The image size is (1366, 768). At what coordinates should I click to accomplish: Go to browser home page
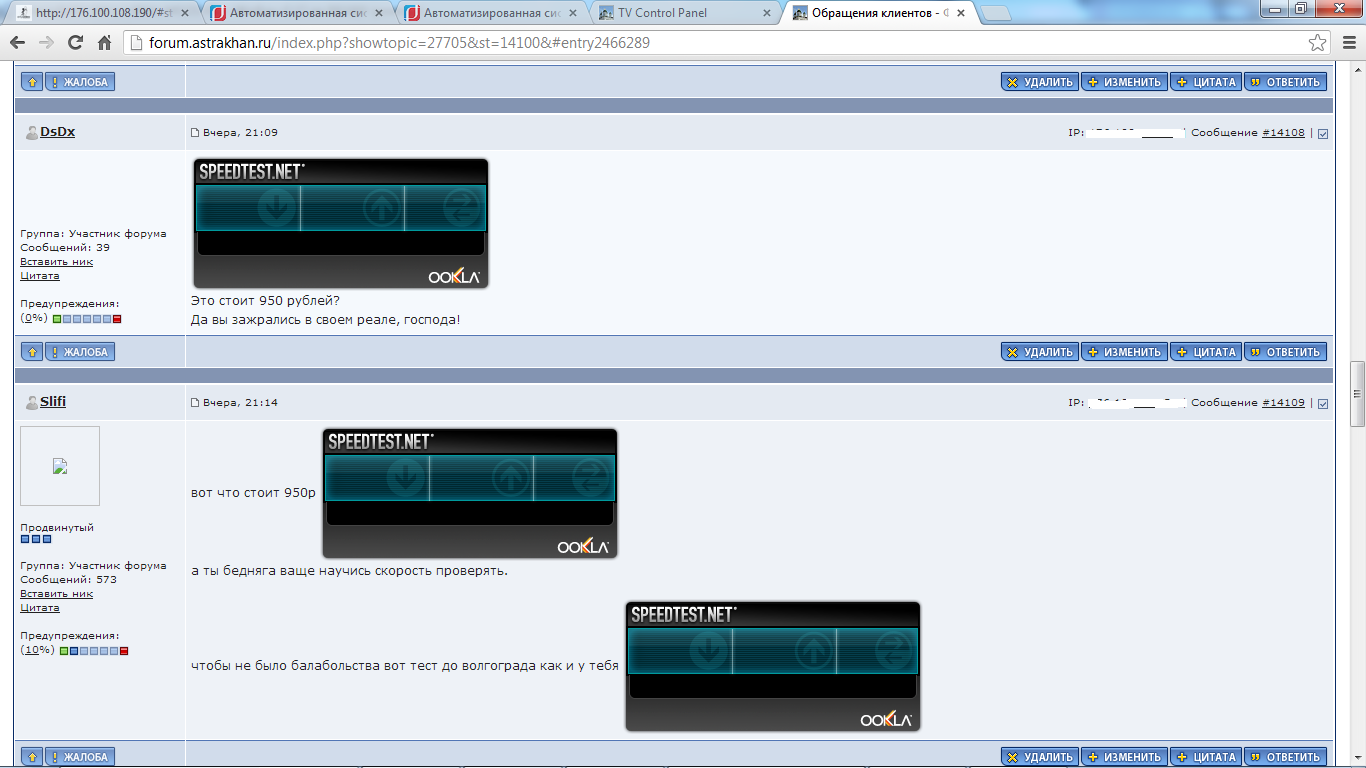[x=104, y=43]
